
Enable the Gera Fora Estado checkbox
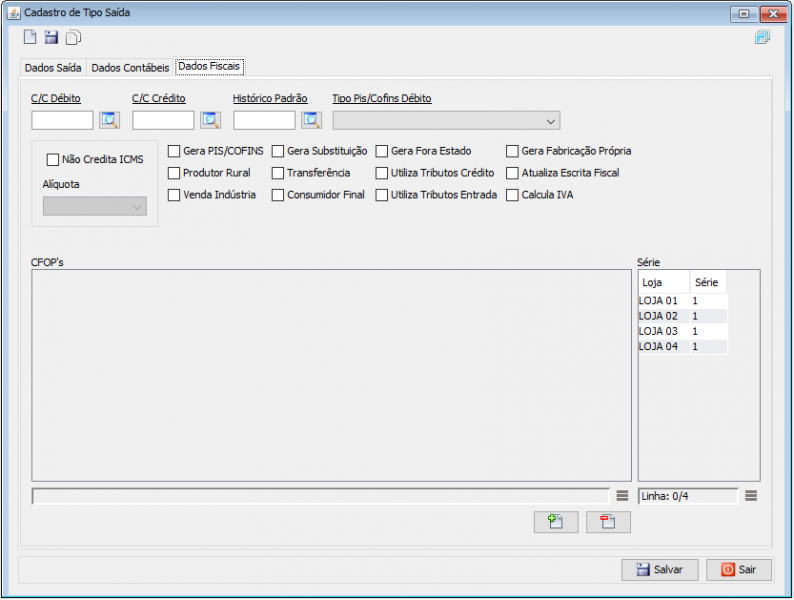(382, 151)
